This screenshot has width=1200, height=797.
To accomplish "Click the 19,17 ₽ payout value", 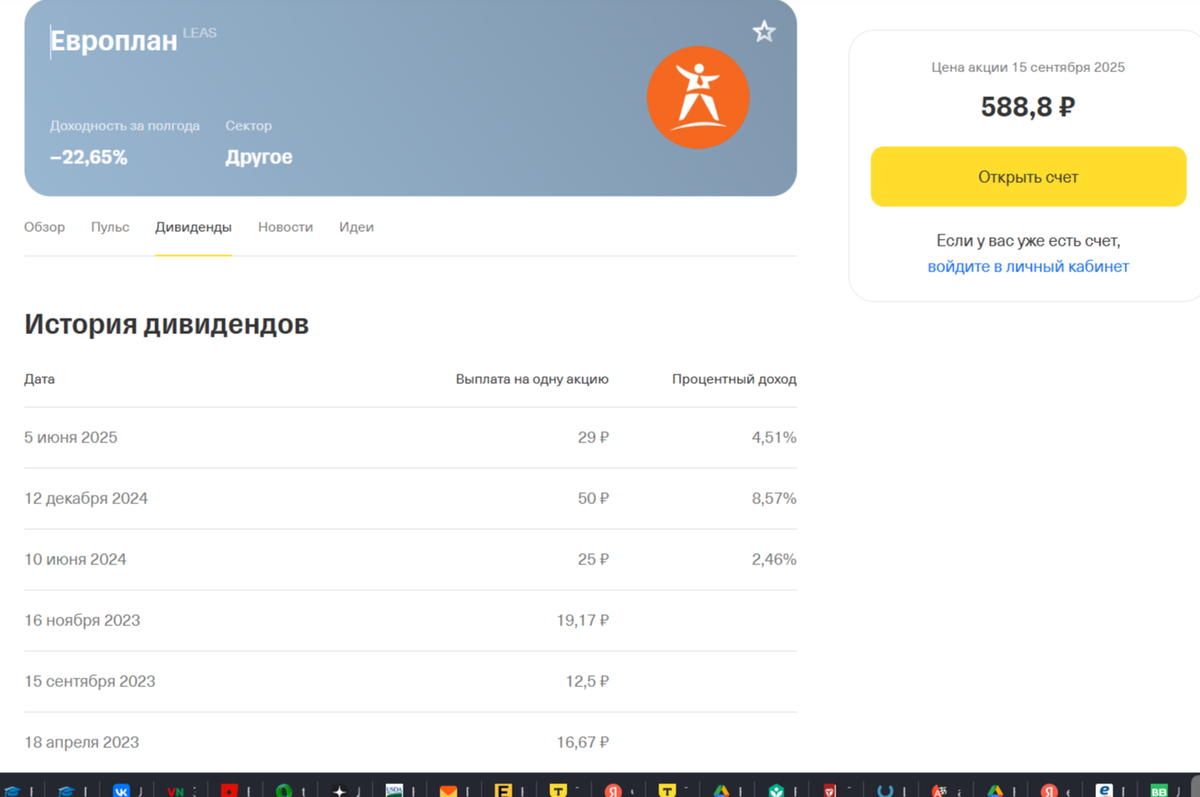I will [x=583, y=621].
